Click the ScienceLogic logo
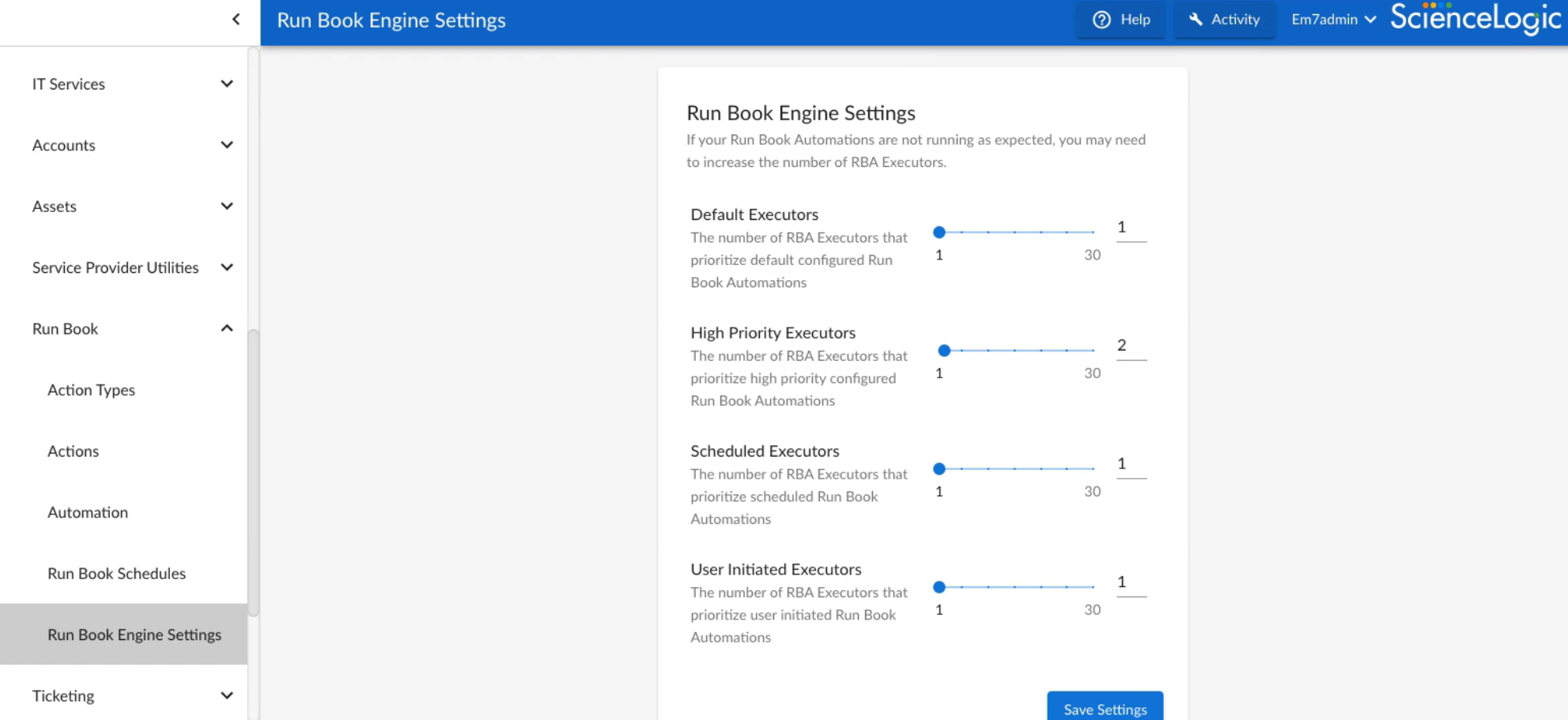1568x720 pixels. pos(1475,19)
